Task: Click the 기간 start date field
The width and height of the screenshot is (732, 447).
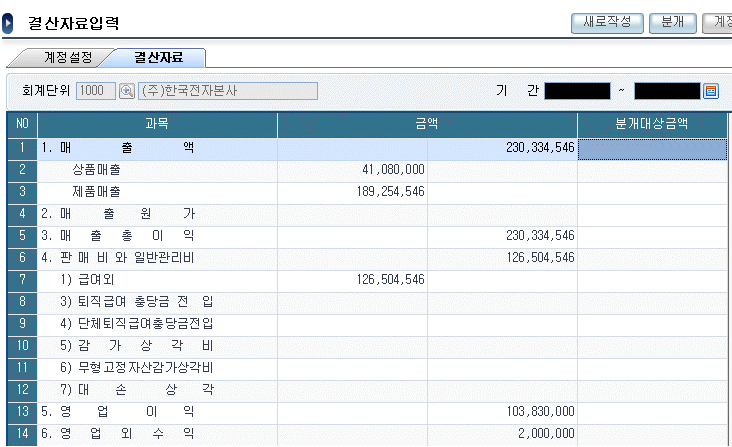Action: [x=577, y=91]
